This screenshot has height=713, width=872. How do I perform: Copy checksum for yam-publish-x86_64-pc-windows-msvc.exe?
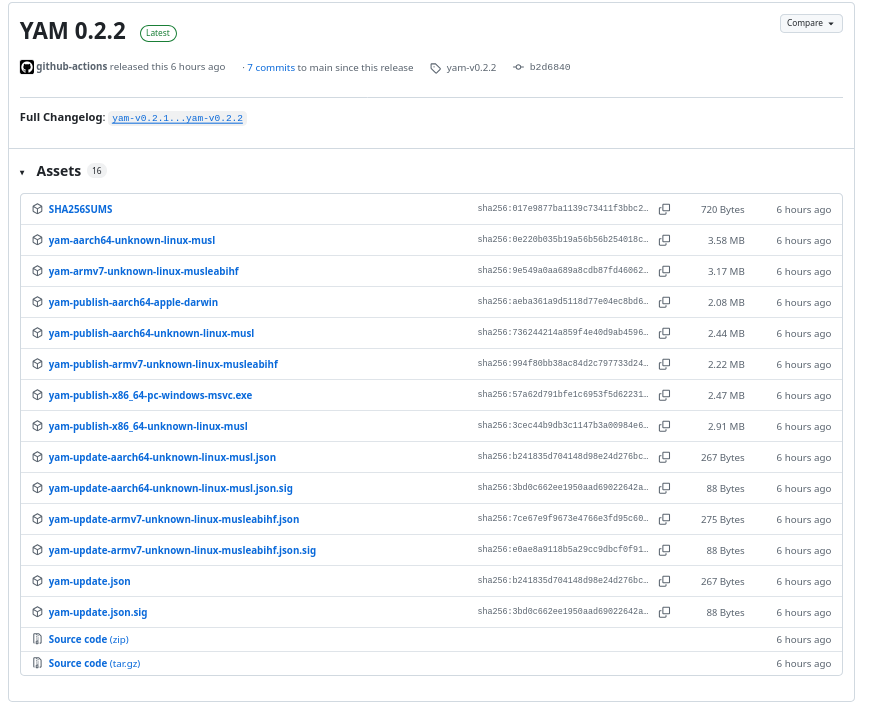pos(664,395)
